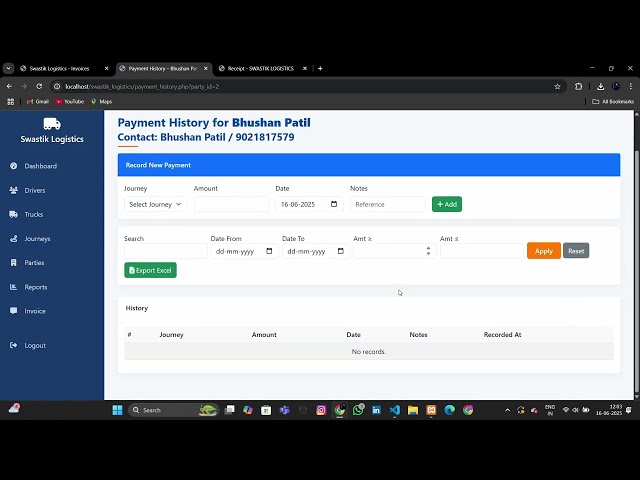Click the Logout arrow icon in sidebar
The height and width of the screenshot is (480, 640).
point(13,345)
